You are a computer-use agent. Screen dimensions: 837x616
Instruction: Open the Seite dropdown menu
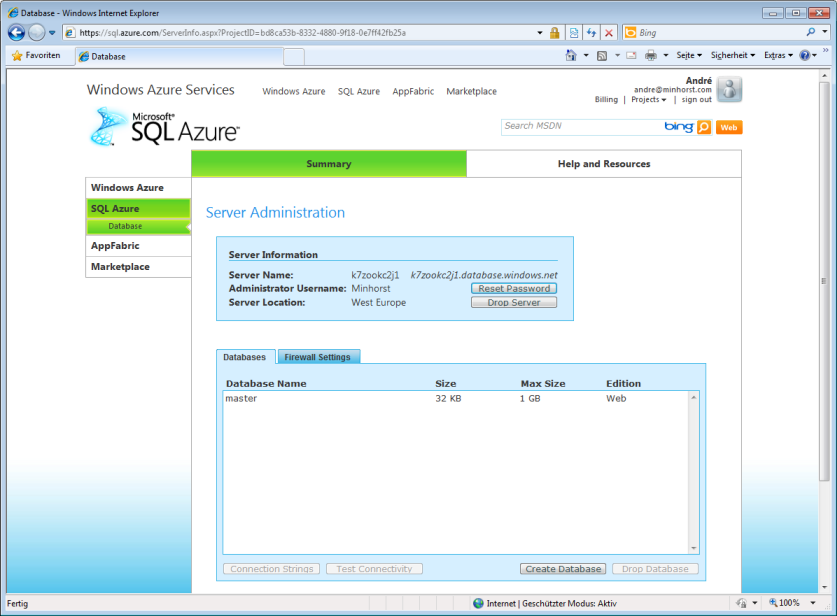click(689, 56)
